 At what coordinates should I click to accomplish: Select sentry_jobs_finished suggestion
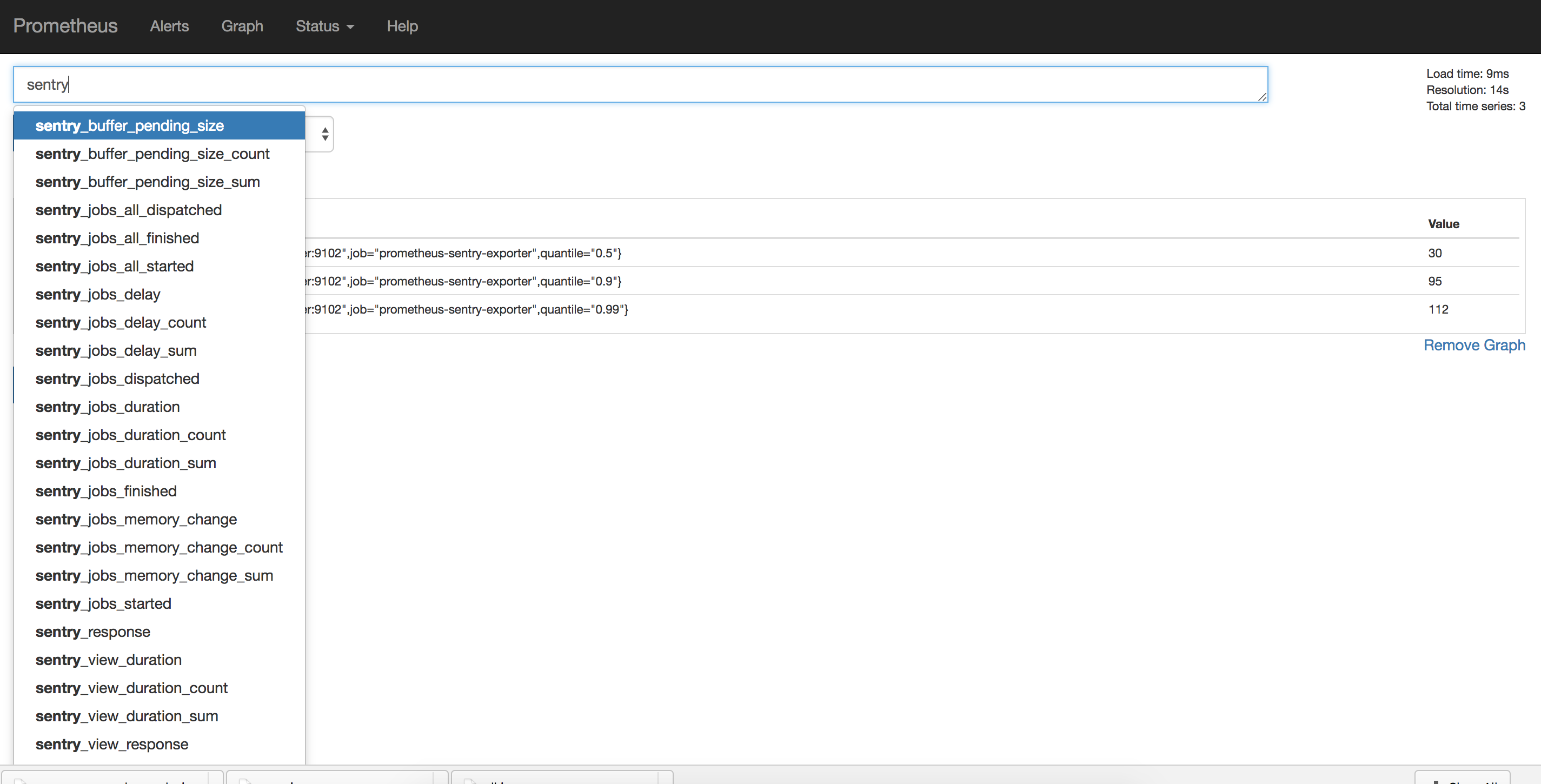[x=106, y=491]
